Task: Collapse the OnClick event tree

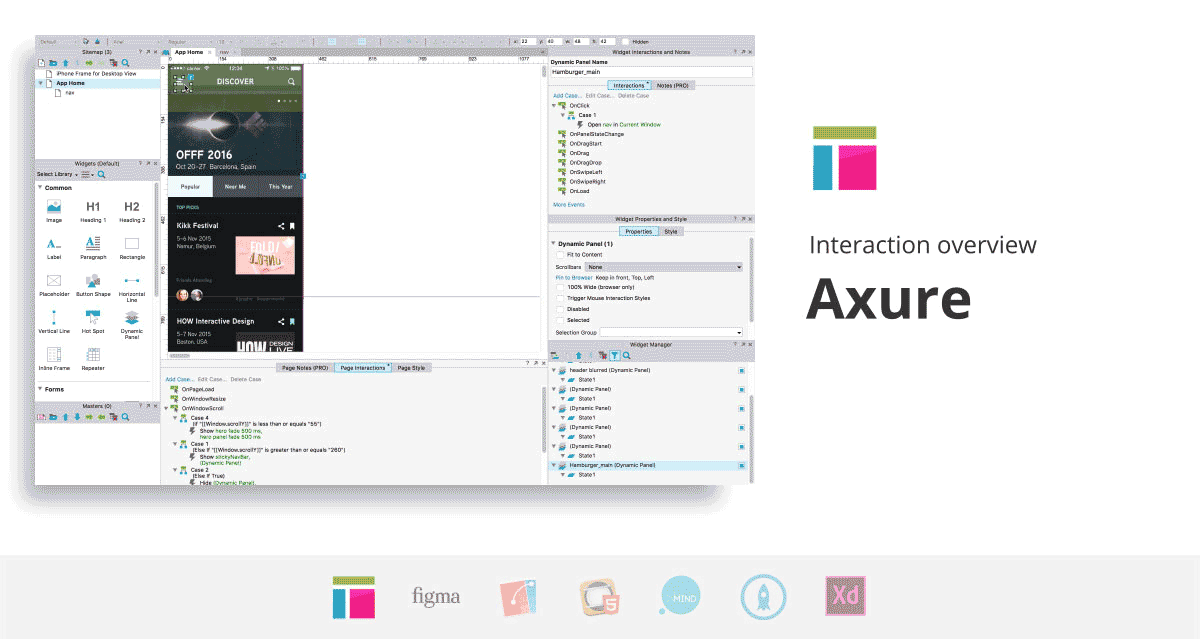Action: click(x=552, y=105)
